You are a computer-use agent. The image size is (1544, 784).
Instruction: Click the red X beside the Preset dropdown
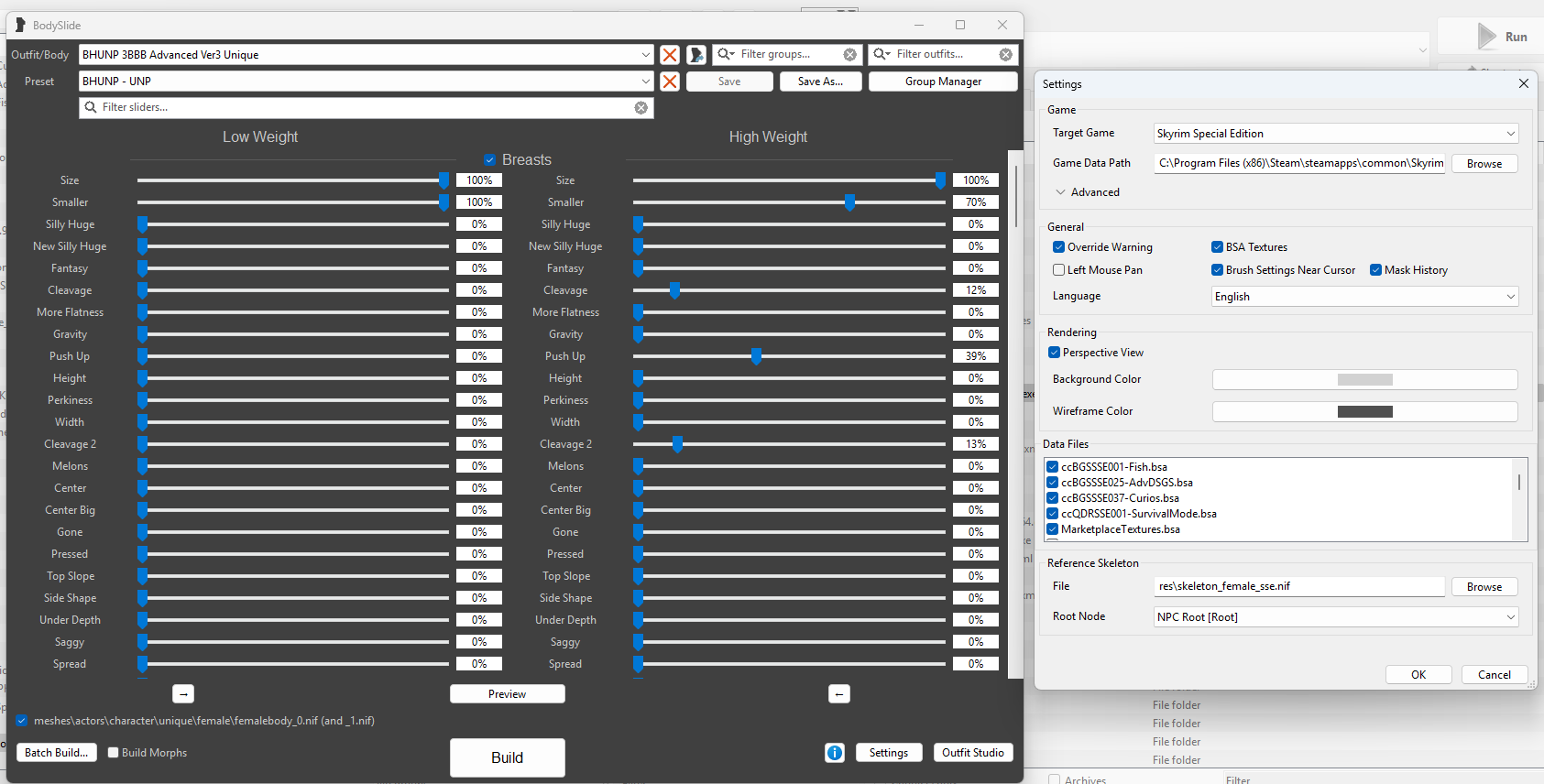point(670,82)
